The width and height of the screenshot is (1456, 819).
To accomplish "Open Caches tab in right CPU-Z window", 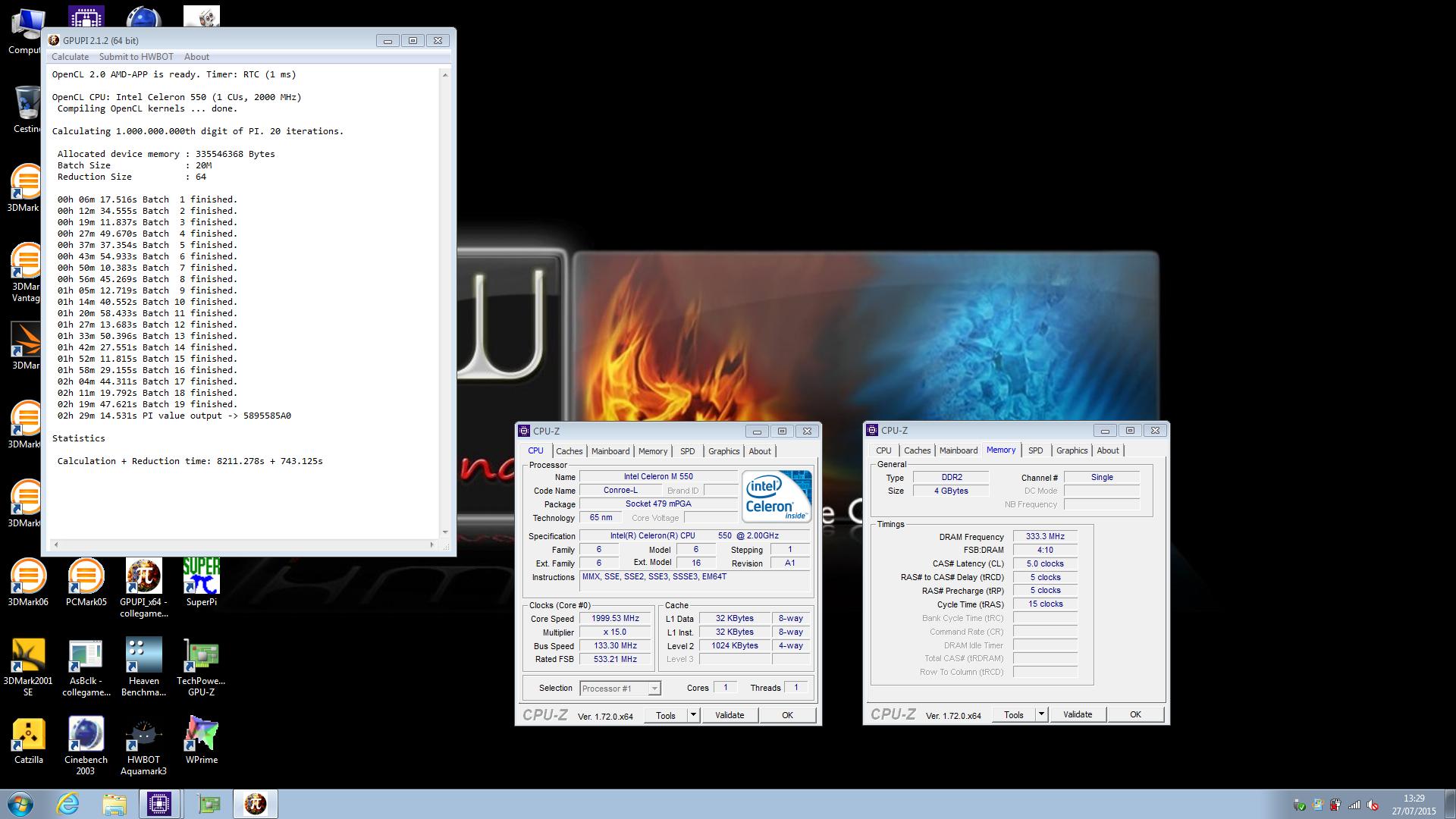I will click(917, 450).
